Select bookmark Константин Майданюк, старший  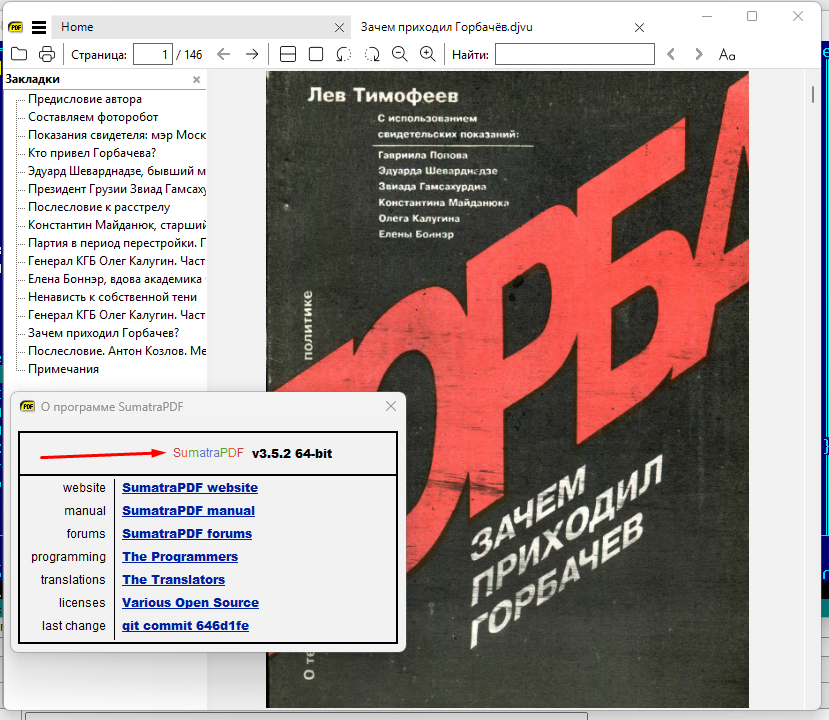[117, 225]
